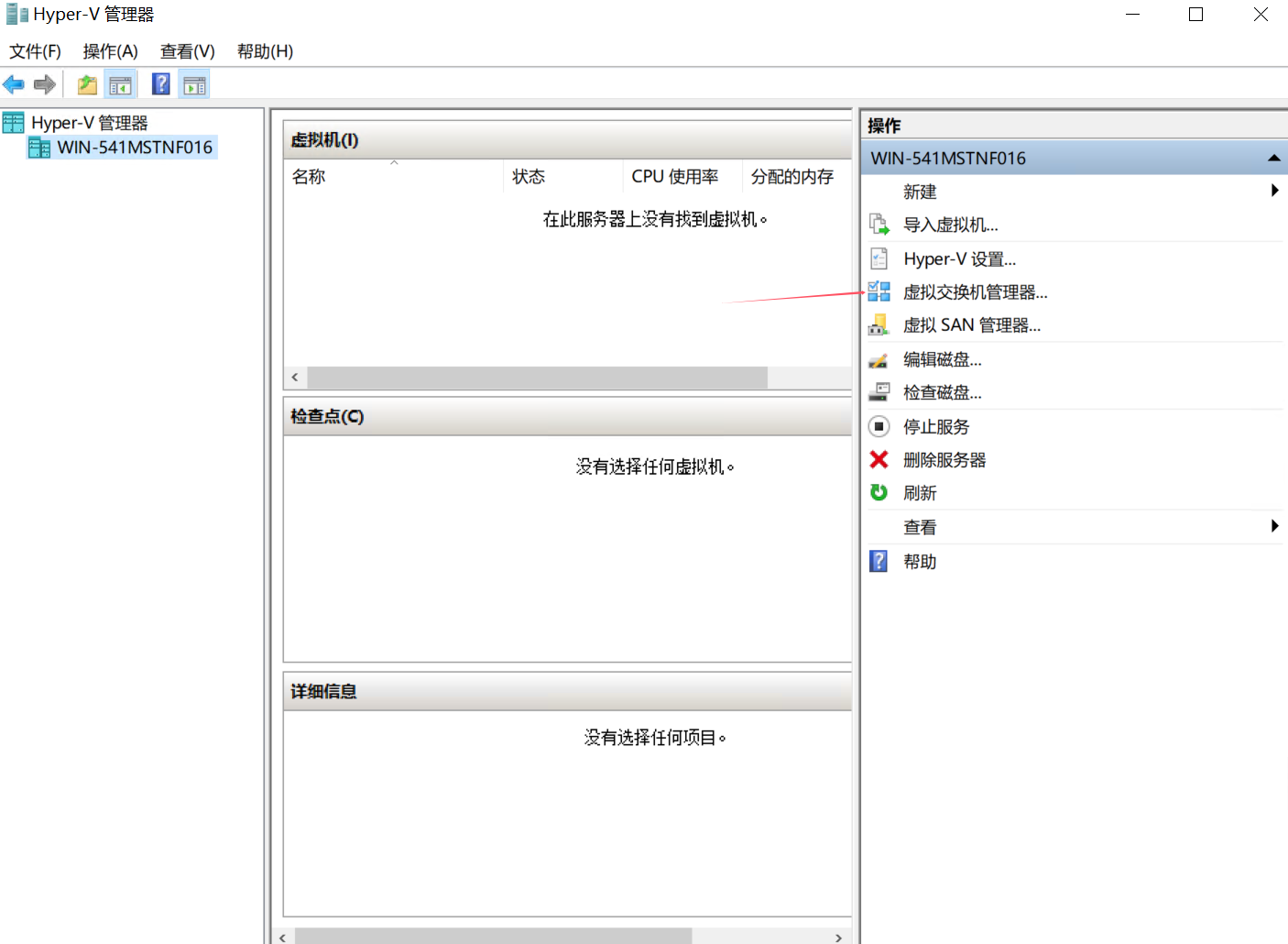Viewport: 1288px width, 944px height.
Task: Click 编辑磁盘... action
Action: 942,359
